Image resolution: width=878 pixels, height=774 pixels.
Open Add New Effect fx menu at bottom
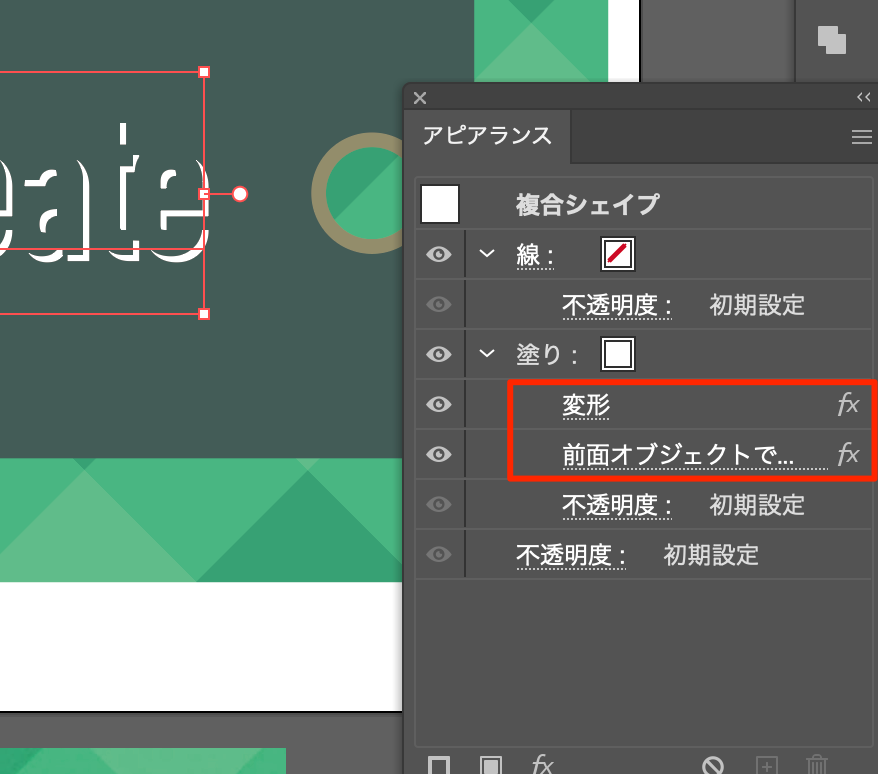click(542, 765)
